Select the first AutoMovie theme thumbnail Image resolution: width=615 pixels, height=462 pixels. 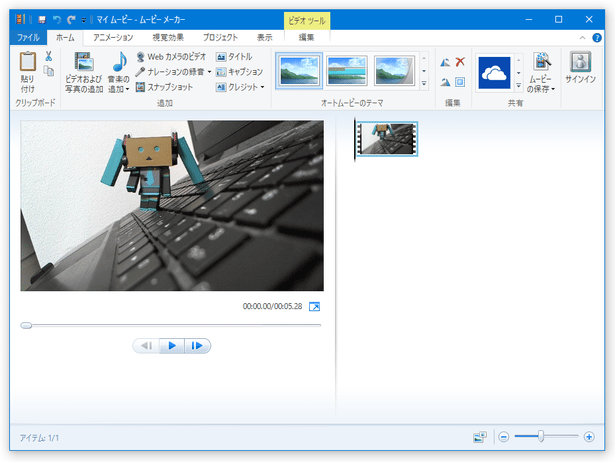pyautogui.click(x=299, y=71)
